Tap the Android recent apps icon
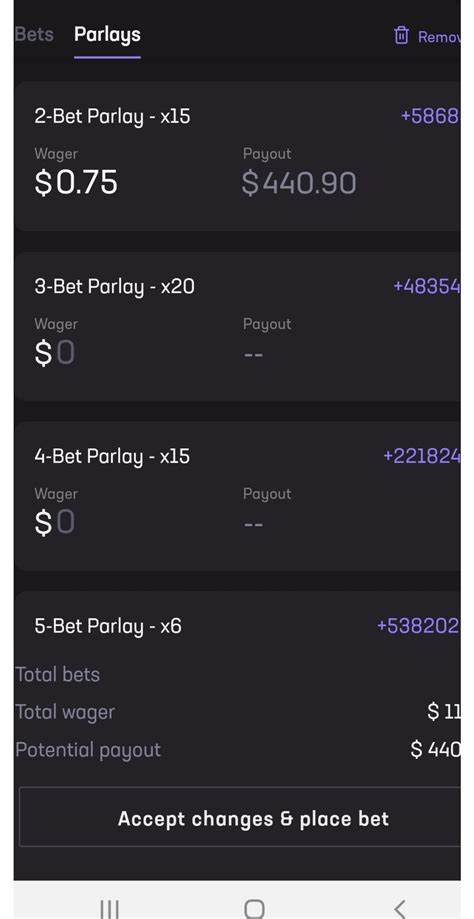The image size is (474, 919). click(x=110, y=909)
